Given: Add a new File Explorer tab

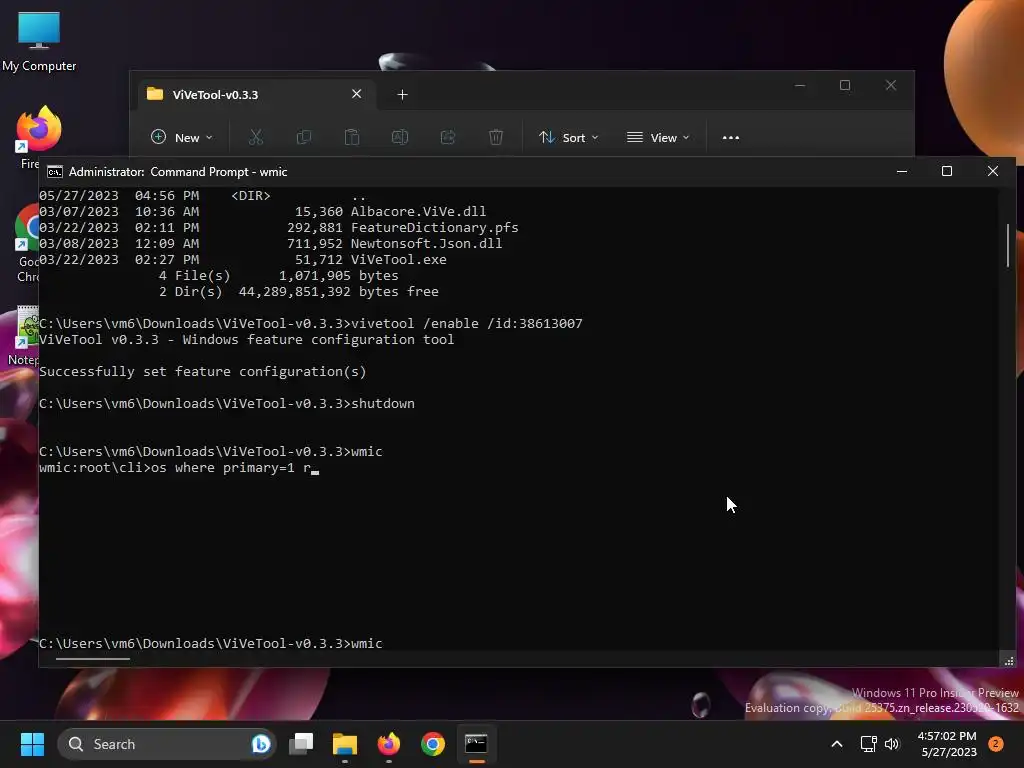Looking at the screenshot, I should click(x=402, y=95).
